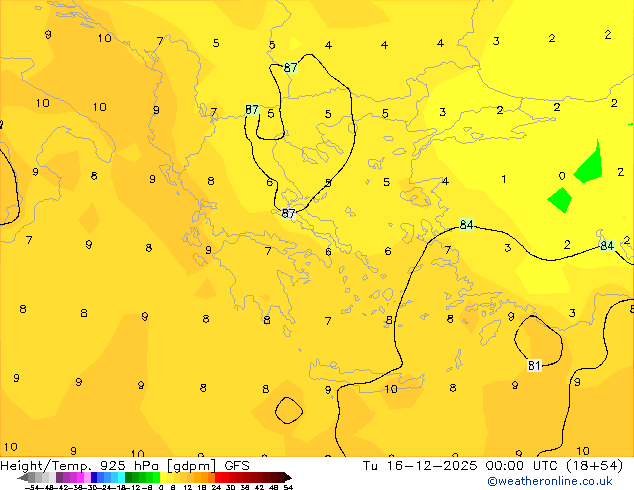
Task: Click the "Tu 16-12-2025" date text
Action: [x=420, y=466]
